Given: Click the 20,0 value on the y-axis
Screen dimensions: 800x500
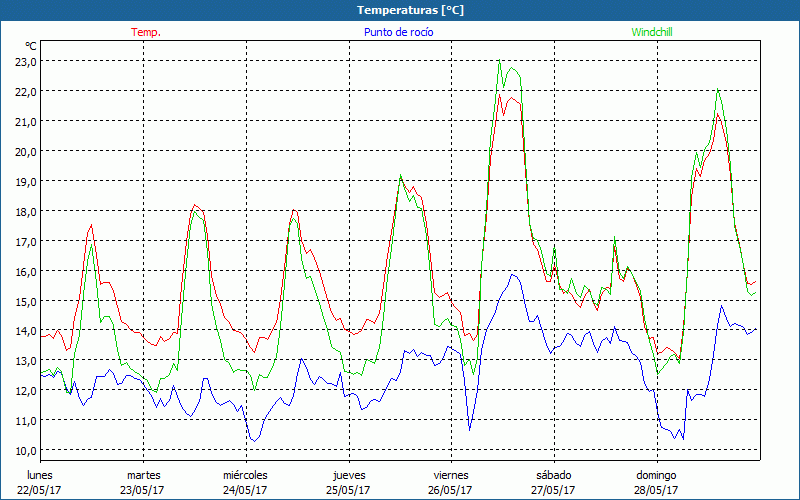Looking at the screenshot, I should [x=25, y=151].
